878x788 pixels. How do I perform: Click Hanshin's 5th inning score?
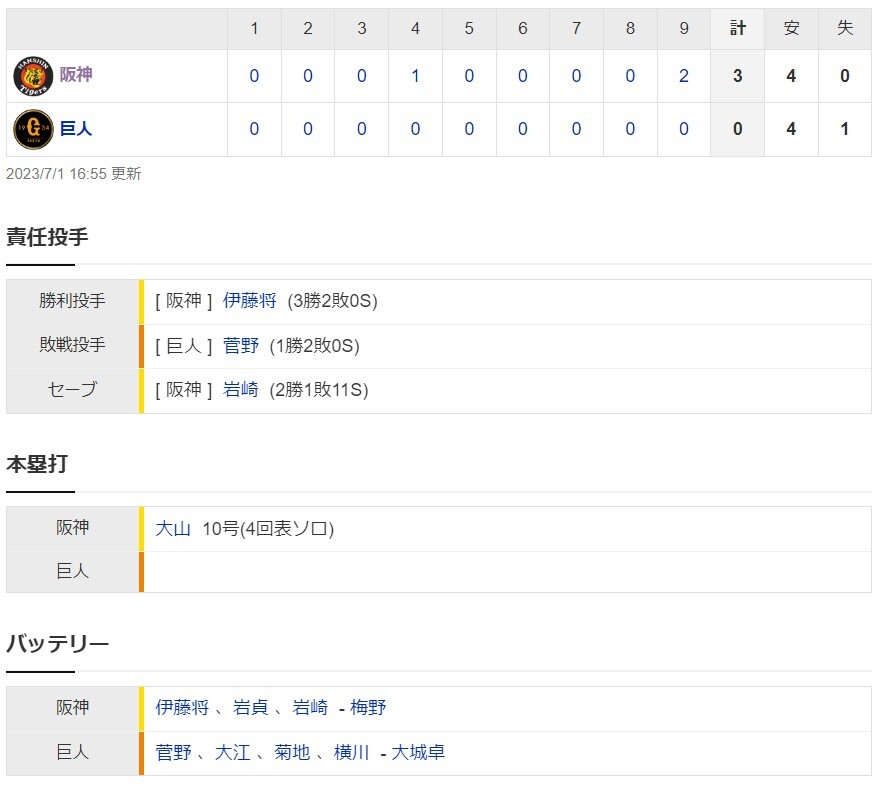(469, 76)
